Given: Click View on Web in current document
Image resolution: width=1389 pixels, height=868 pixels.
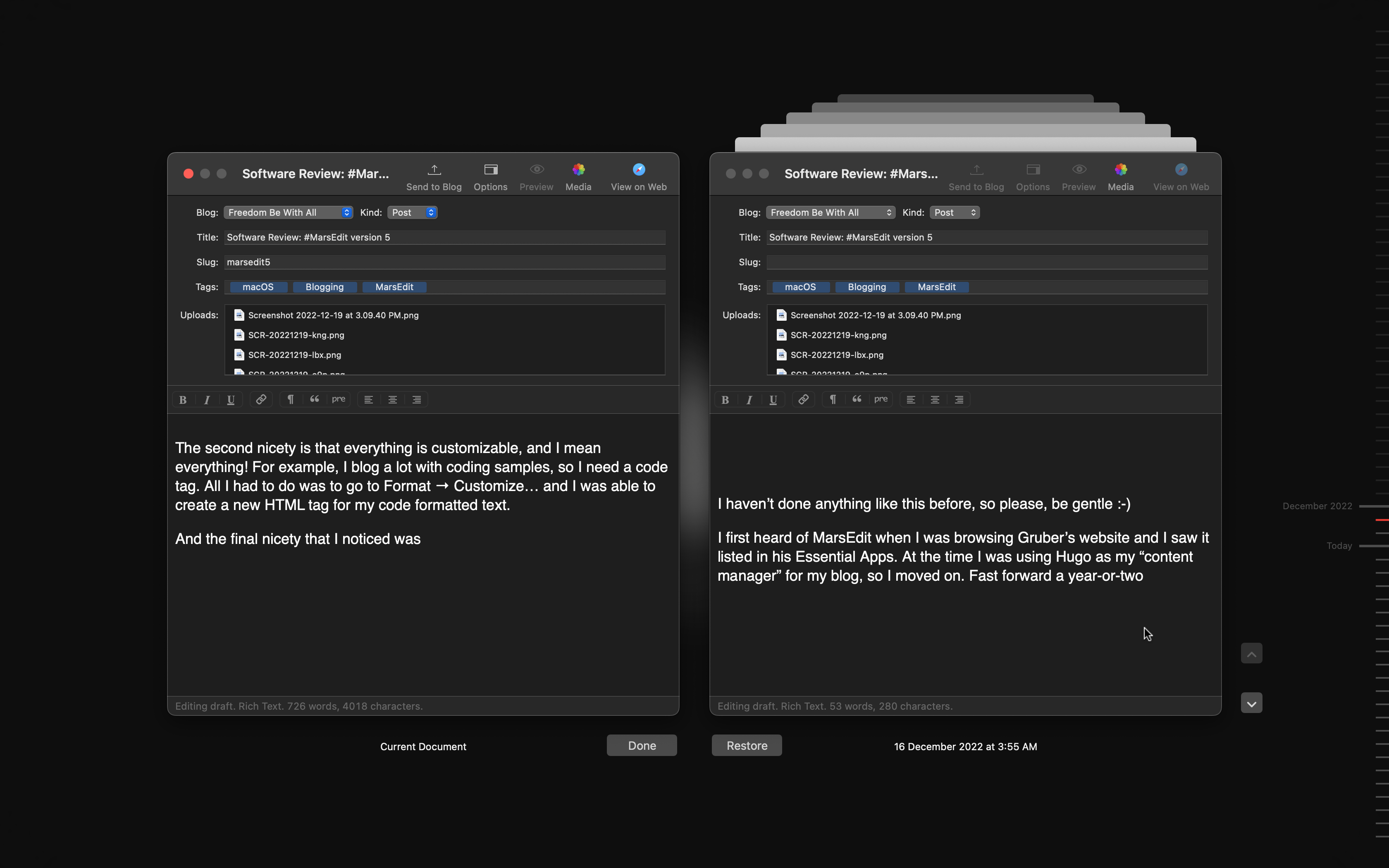Looking at the screenshot, I should coord(638,177).
